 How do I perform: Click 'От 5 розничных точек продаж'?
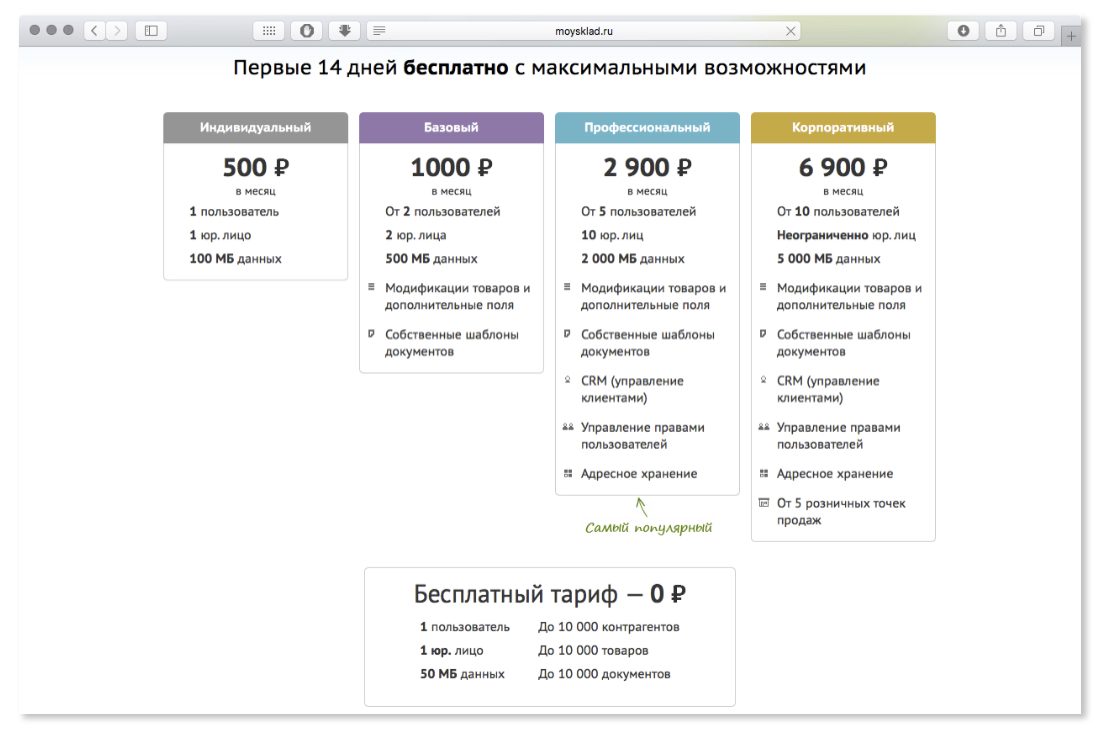(x=840, y=511)
